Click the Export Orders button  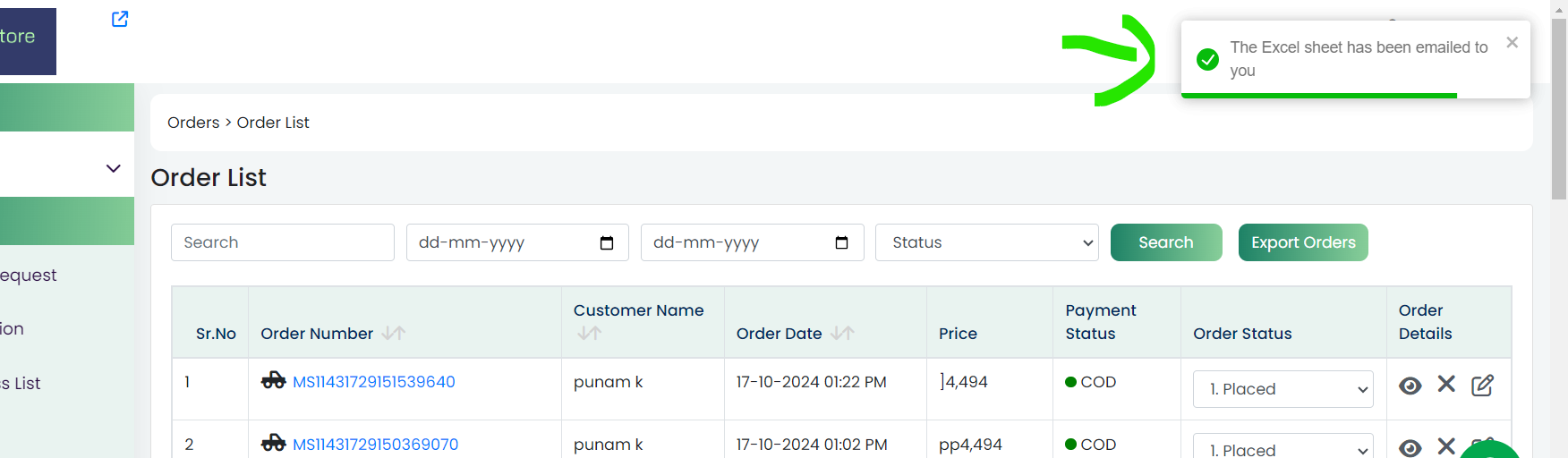tap(1303, 242)
